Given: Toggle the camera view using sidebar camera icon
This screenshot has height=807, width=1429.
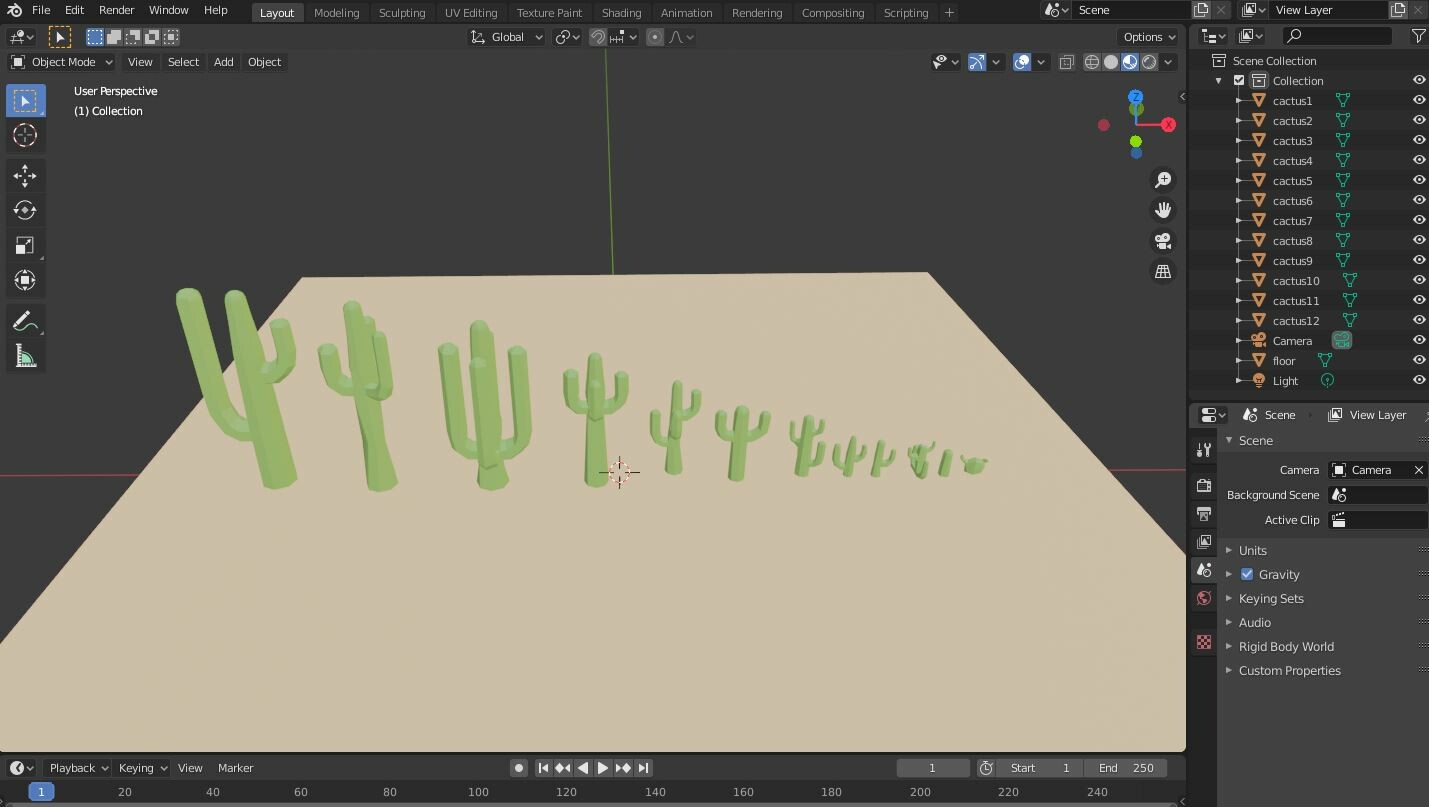Looking at the screenshot, I should coord(1162,241).
